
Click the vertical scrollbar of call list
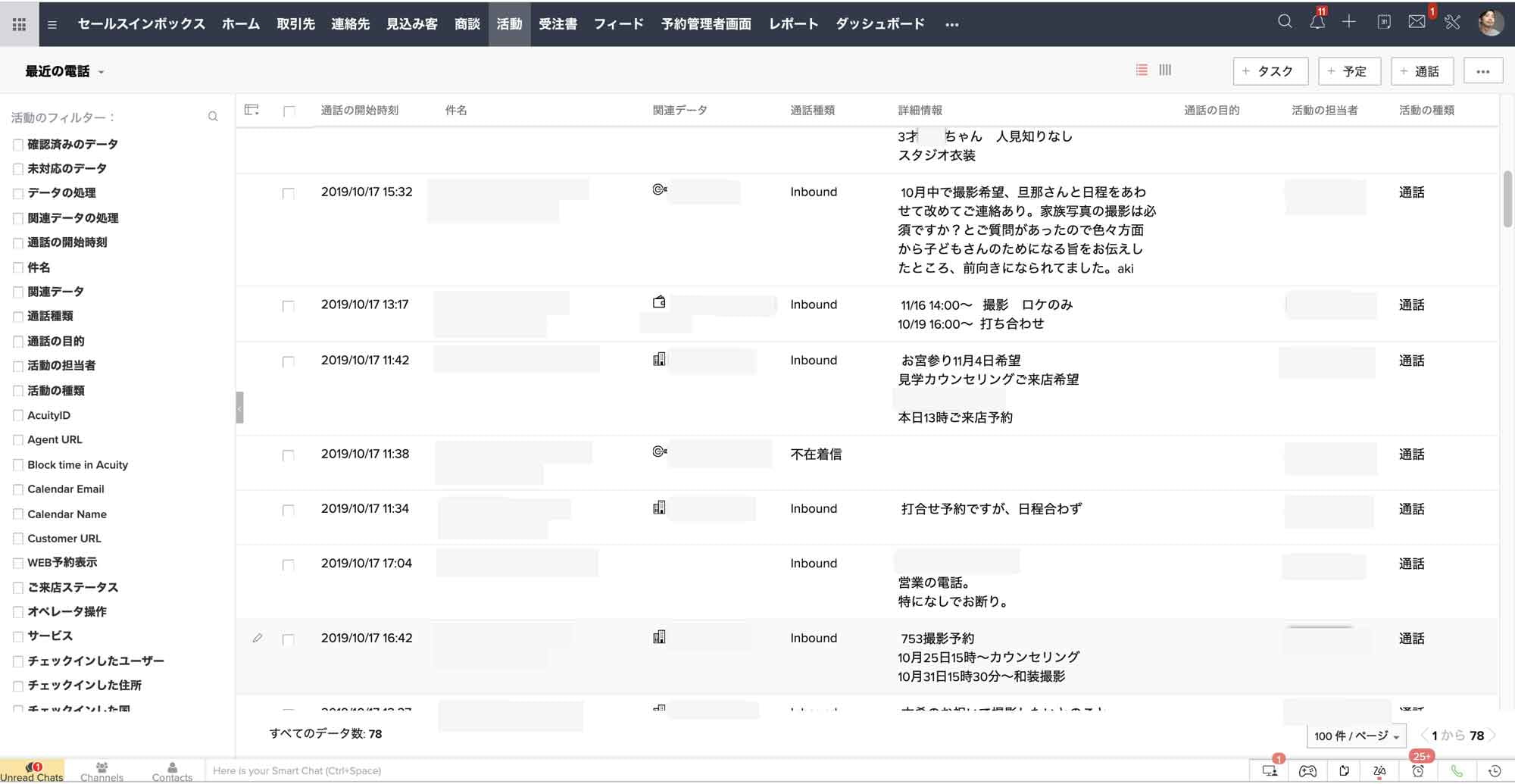click(x=1507, y=198)
